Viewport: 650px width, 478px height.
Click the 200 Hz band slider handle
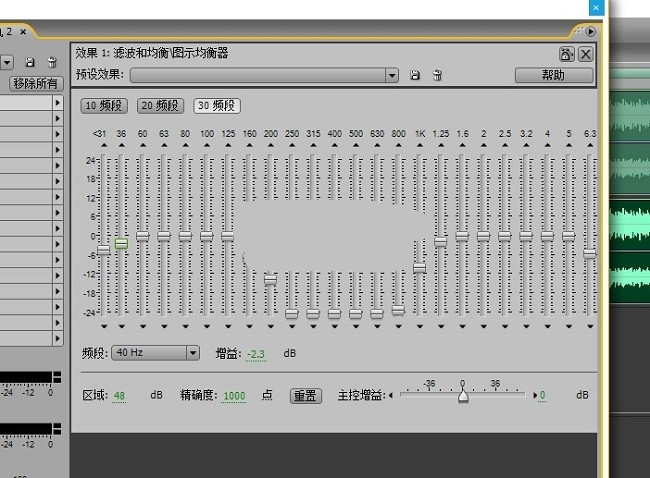pos(270,280)
